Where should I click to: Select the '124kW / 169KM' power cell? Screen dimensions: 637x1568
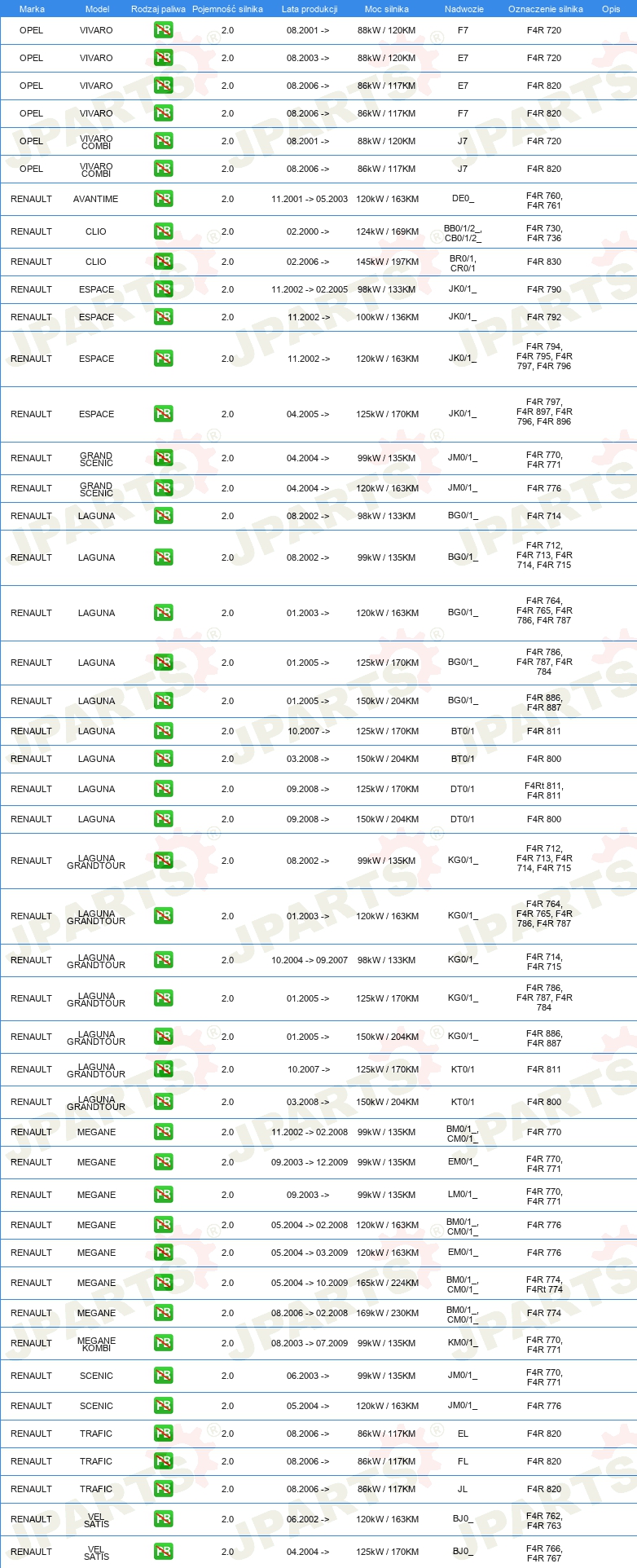[388, 231]
